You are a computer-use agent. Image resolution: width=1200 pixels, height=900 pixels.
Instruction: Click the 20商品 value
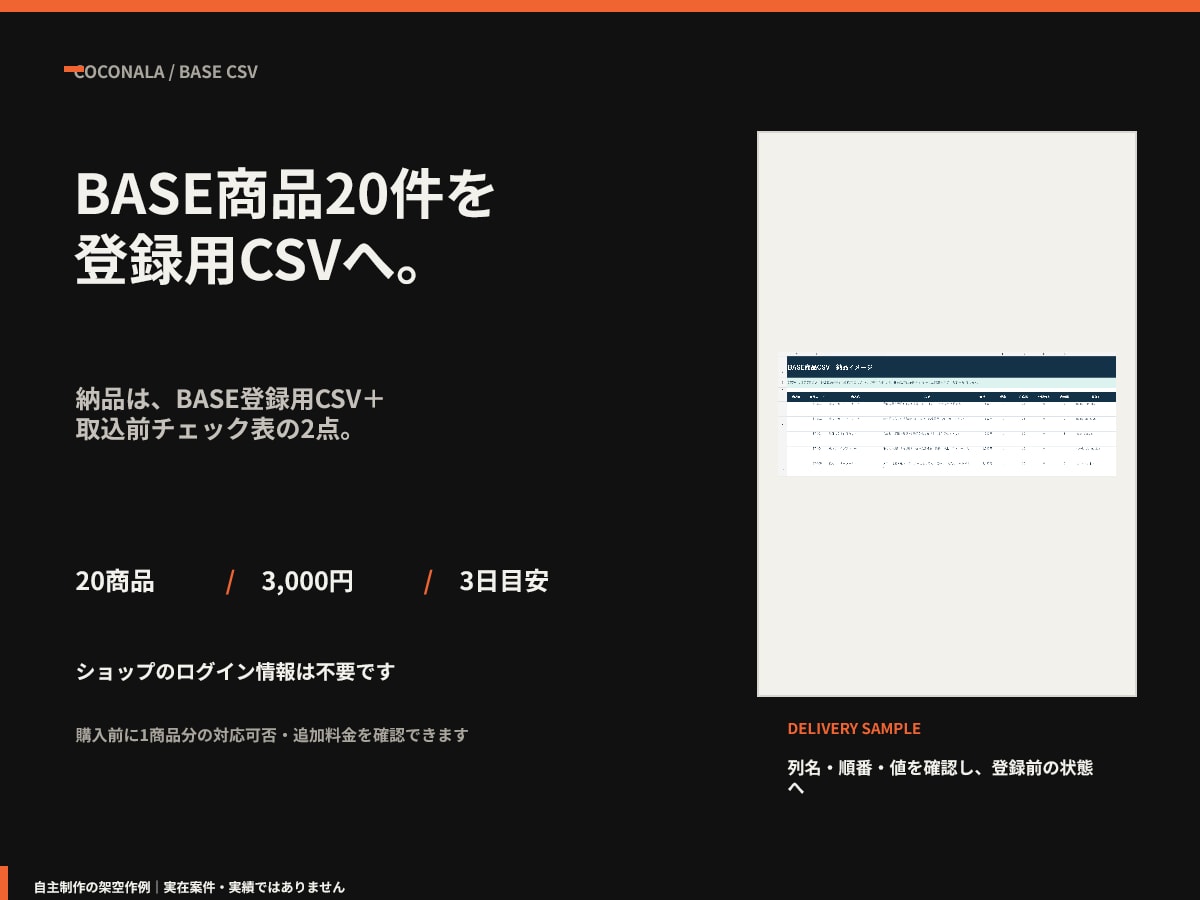[x=115, y=581]
